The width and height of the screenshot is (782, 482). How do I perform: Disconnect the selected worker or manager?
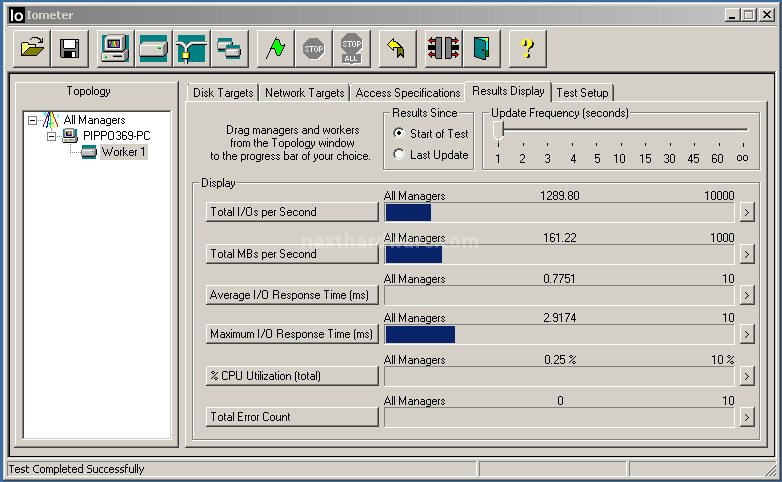(x=443, y=48)
